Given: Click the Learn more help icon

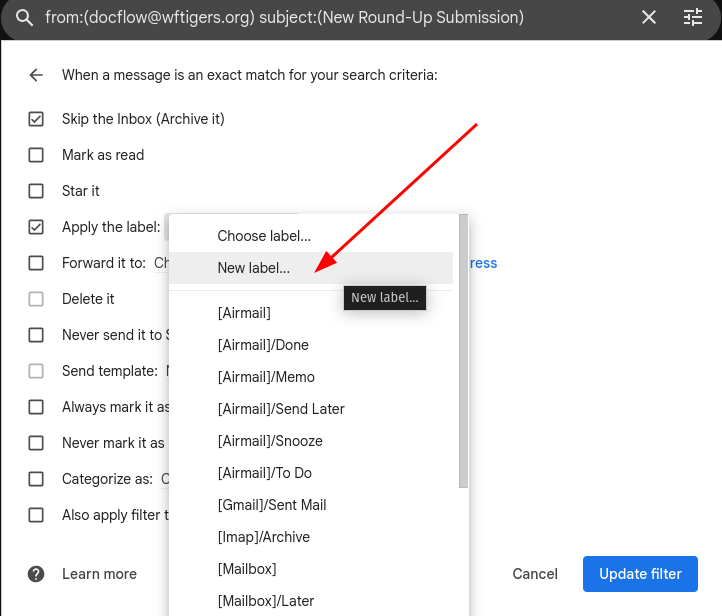Looking at the screenshot, I should (x=36, y=574).
